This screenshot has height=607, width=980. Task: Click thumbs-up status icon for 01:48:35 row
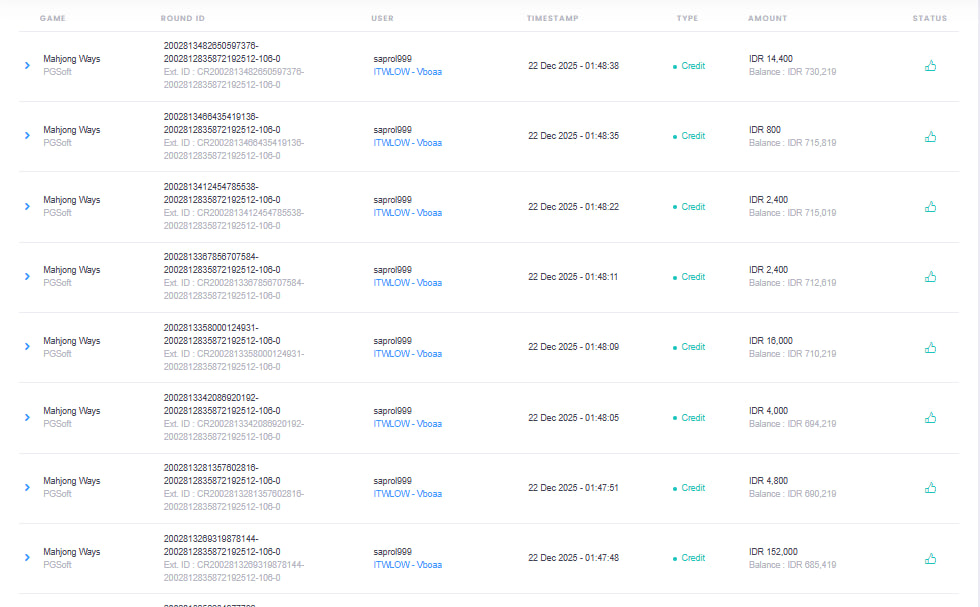coord(930,136)
